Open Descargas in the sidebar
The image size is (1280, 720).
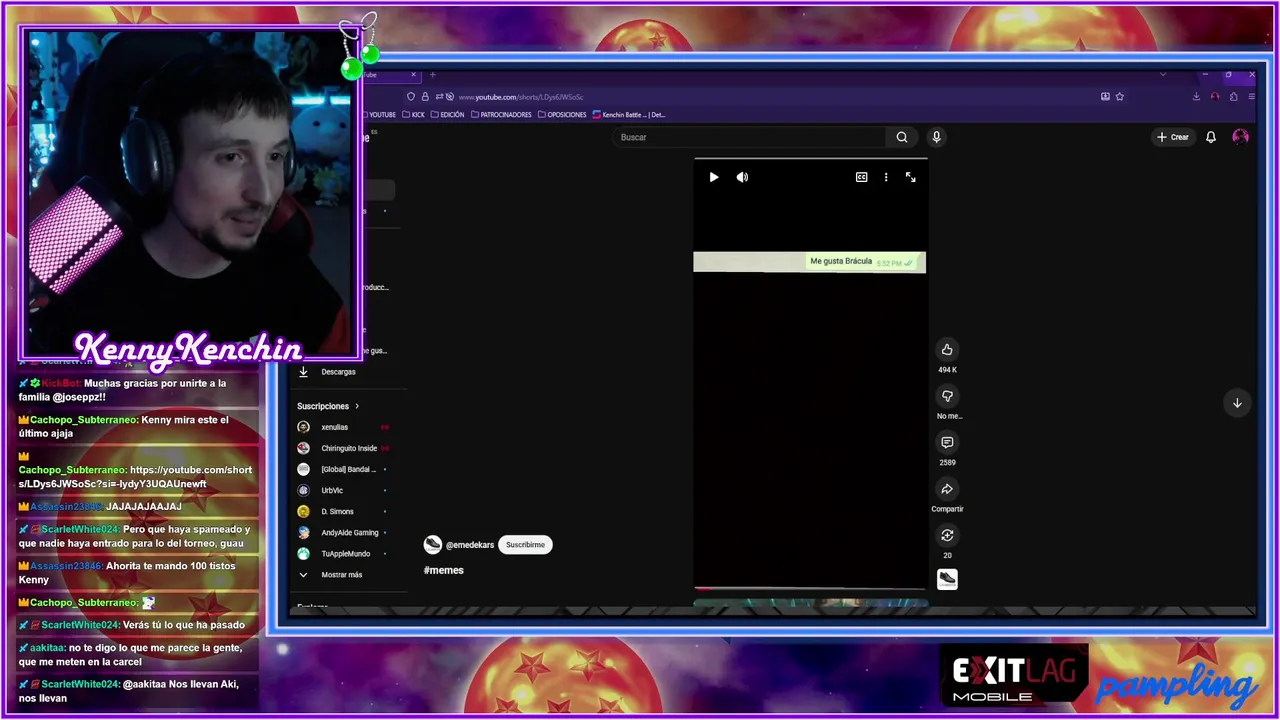click(340, 372)
